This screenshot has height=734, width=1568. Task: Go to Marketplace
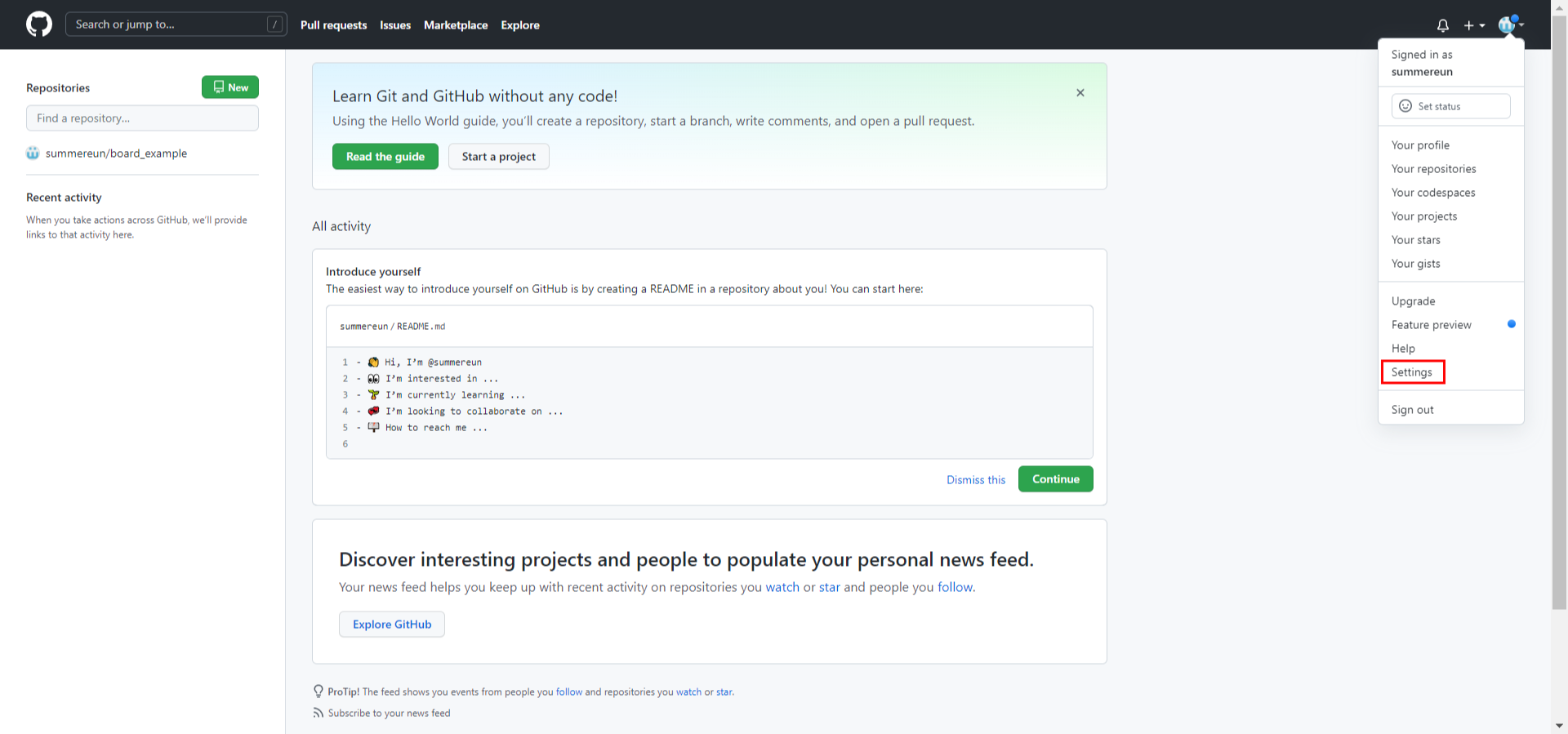click(456, 25)
